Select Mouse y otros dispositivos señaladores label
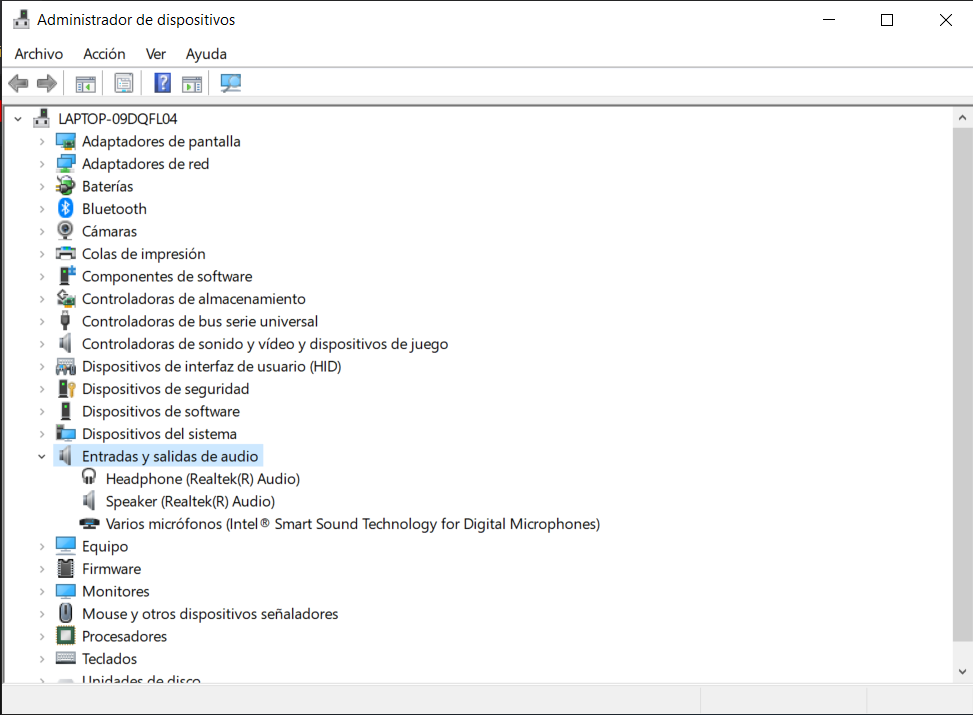Image resolution: width=973 pixels, height=715 pixels. tap(210, 614)
